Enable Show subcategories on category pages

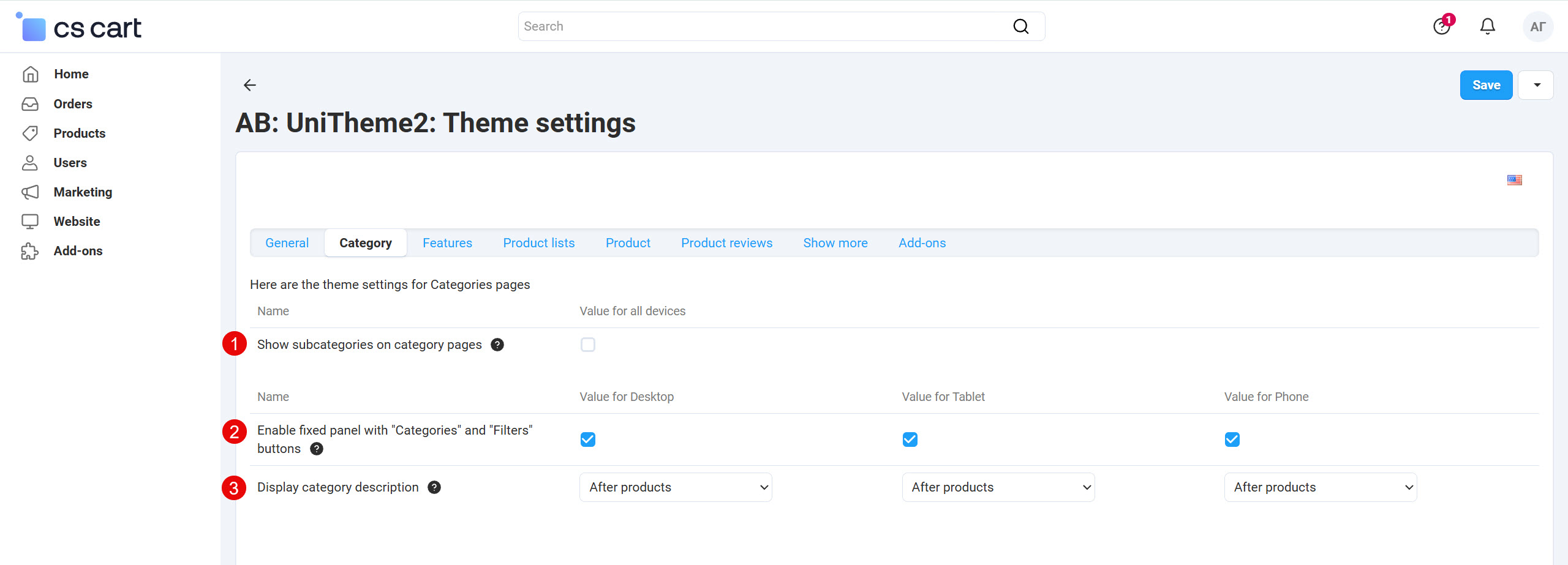pos(587,344)
